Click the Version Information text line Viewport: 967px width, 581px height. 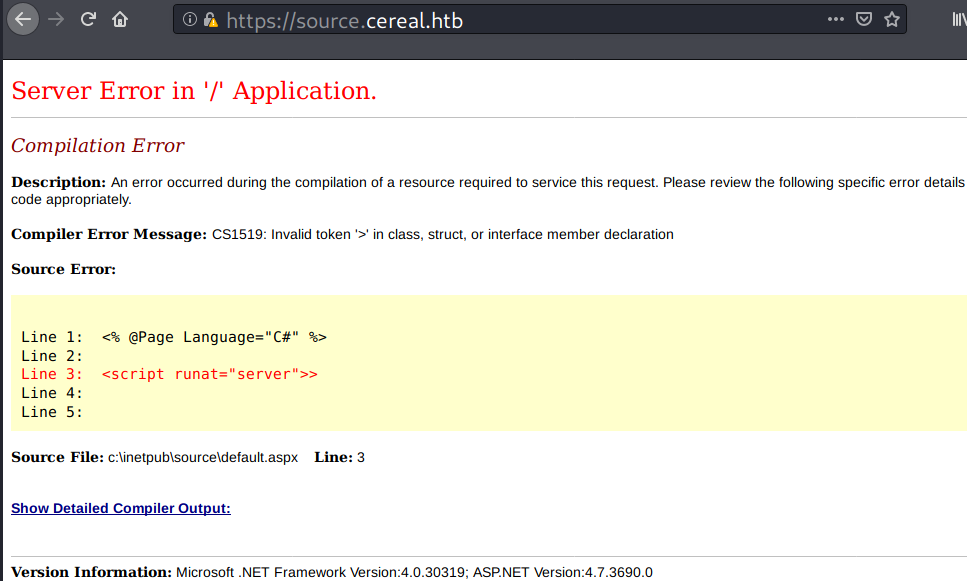tap(331, 572)
